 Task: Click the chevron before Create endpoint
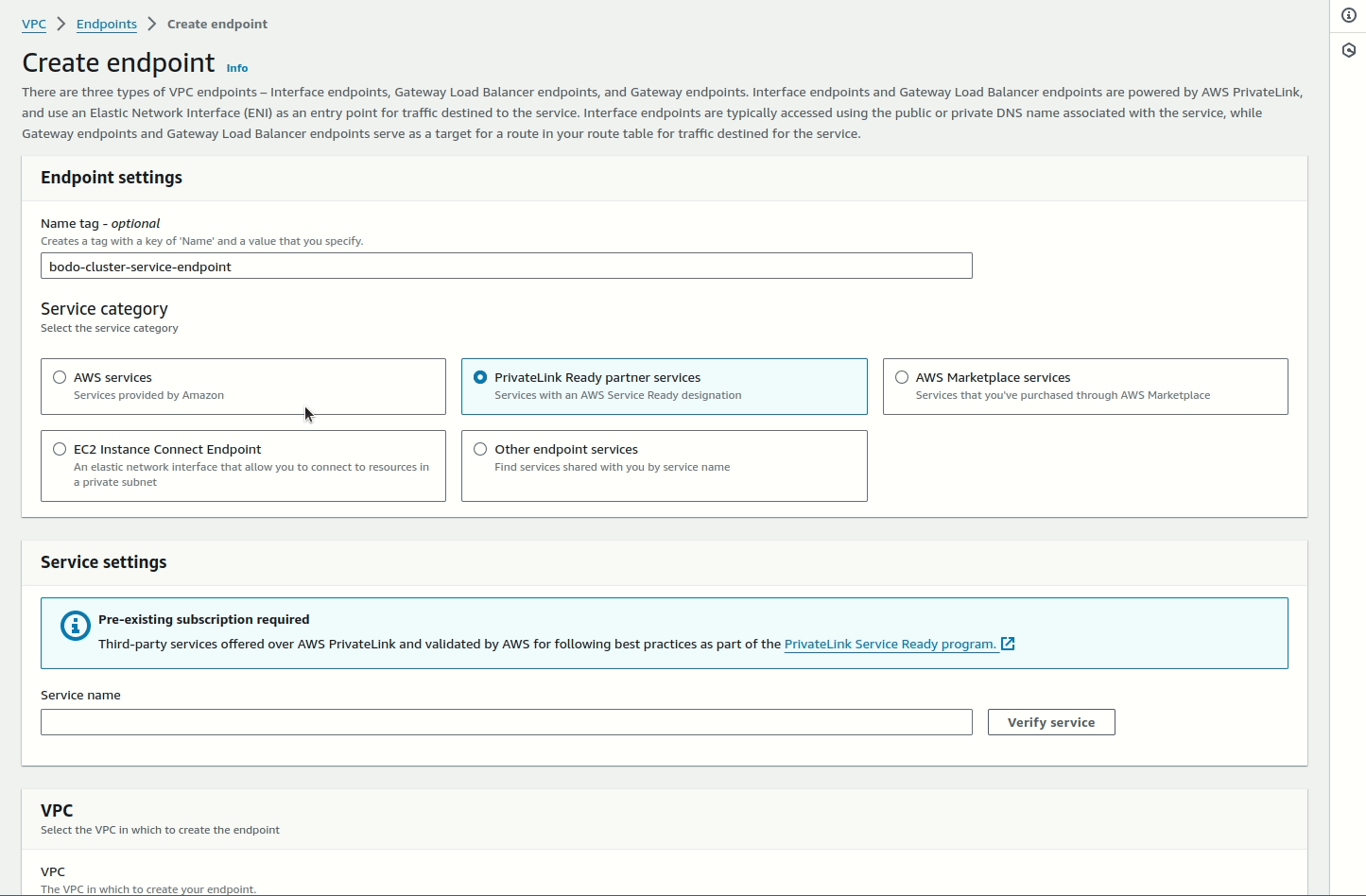tap(151, 24)
